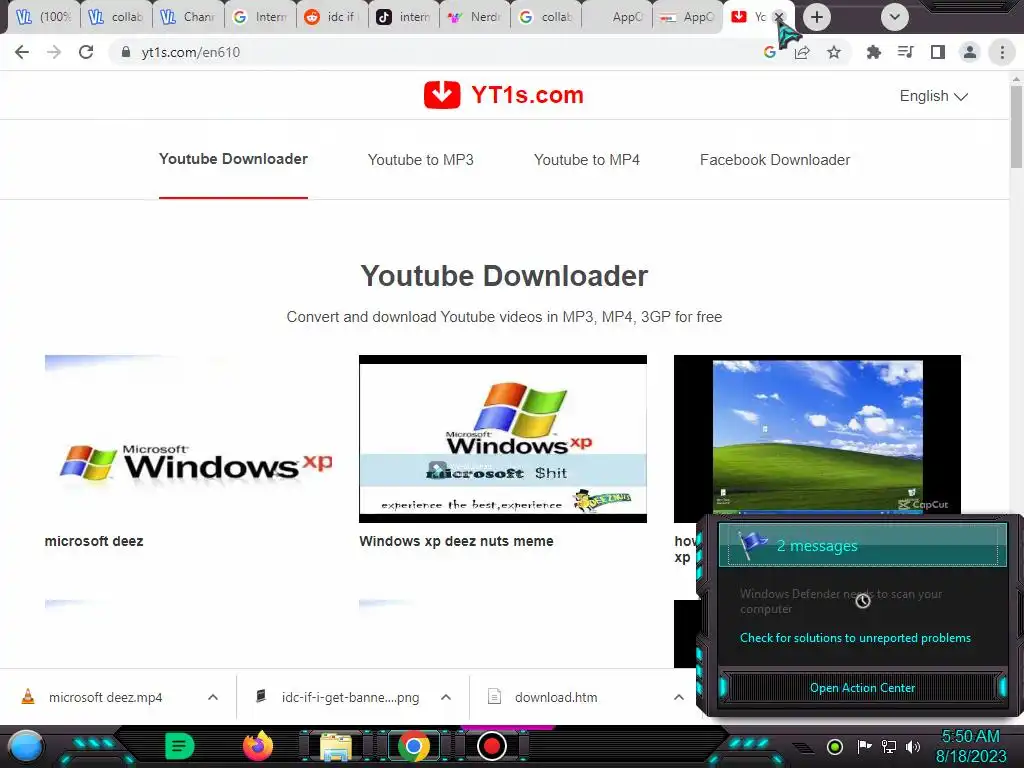Select the Youtube Downloader tab

click(233, 159)
